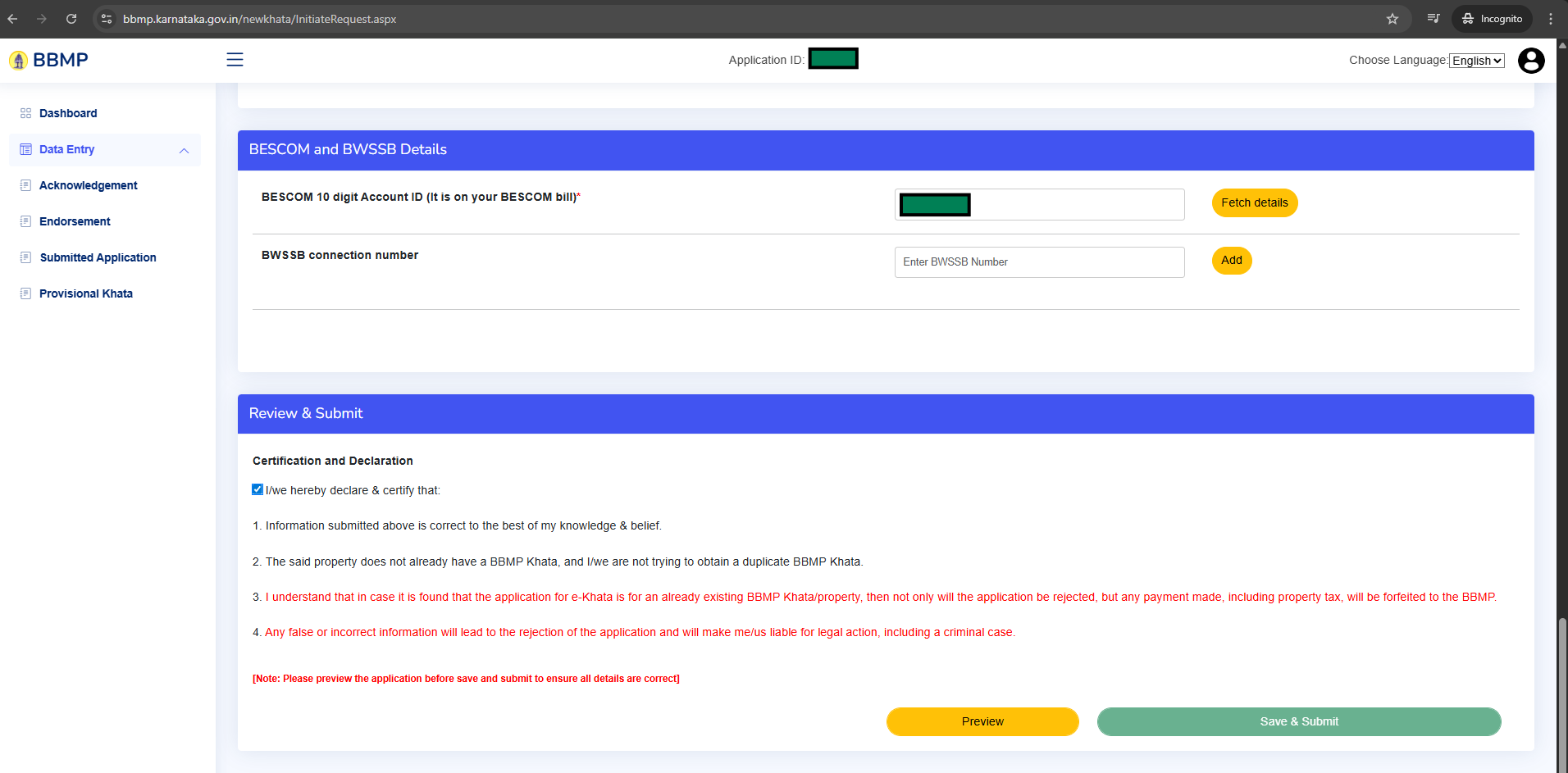Click the BESCOM Account ID input field
1568x773 pixels.
click(x=1039, y=204)
